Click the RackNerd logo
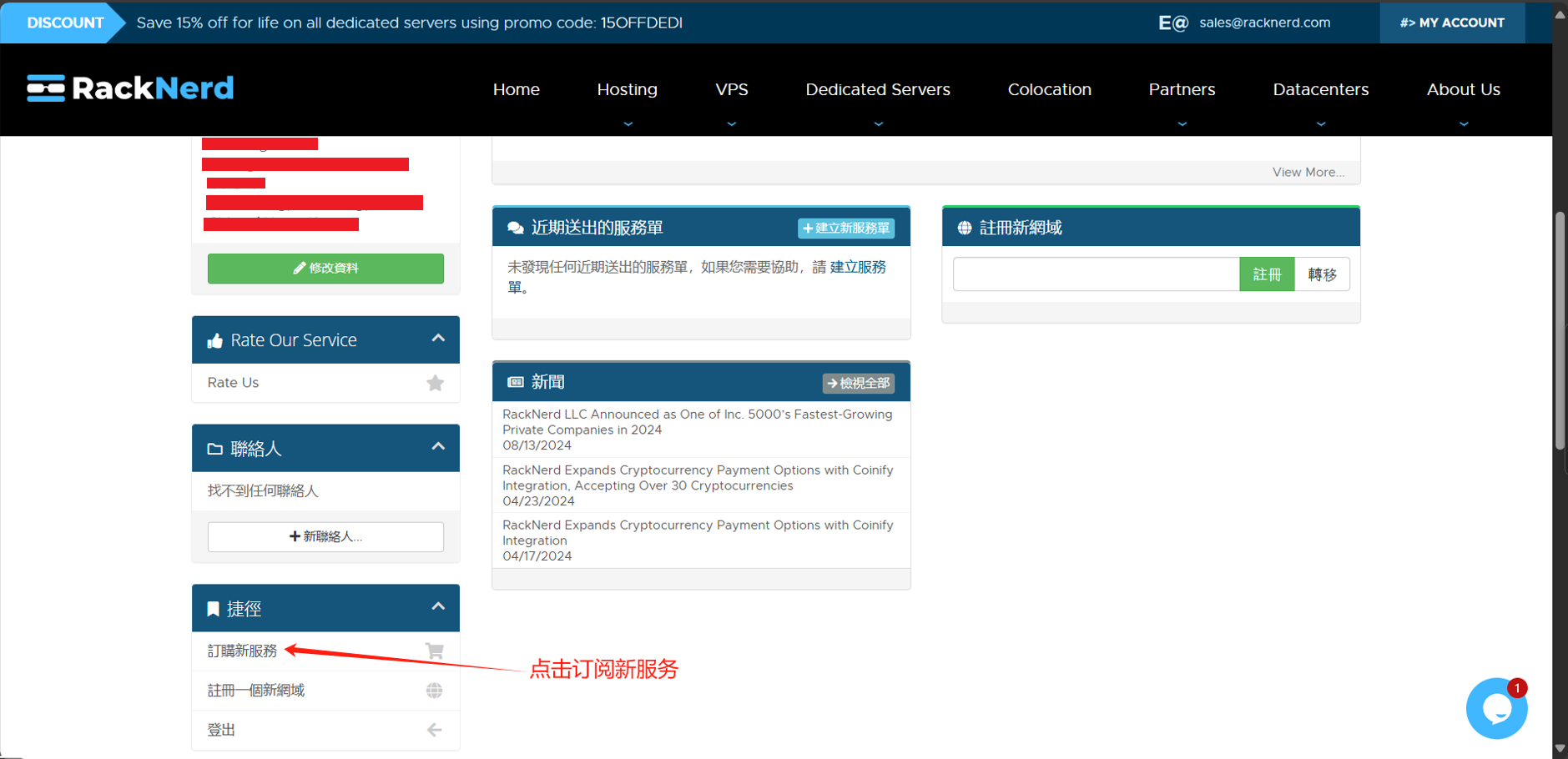This screenshot has width=1568, height=759. (130, 88)
